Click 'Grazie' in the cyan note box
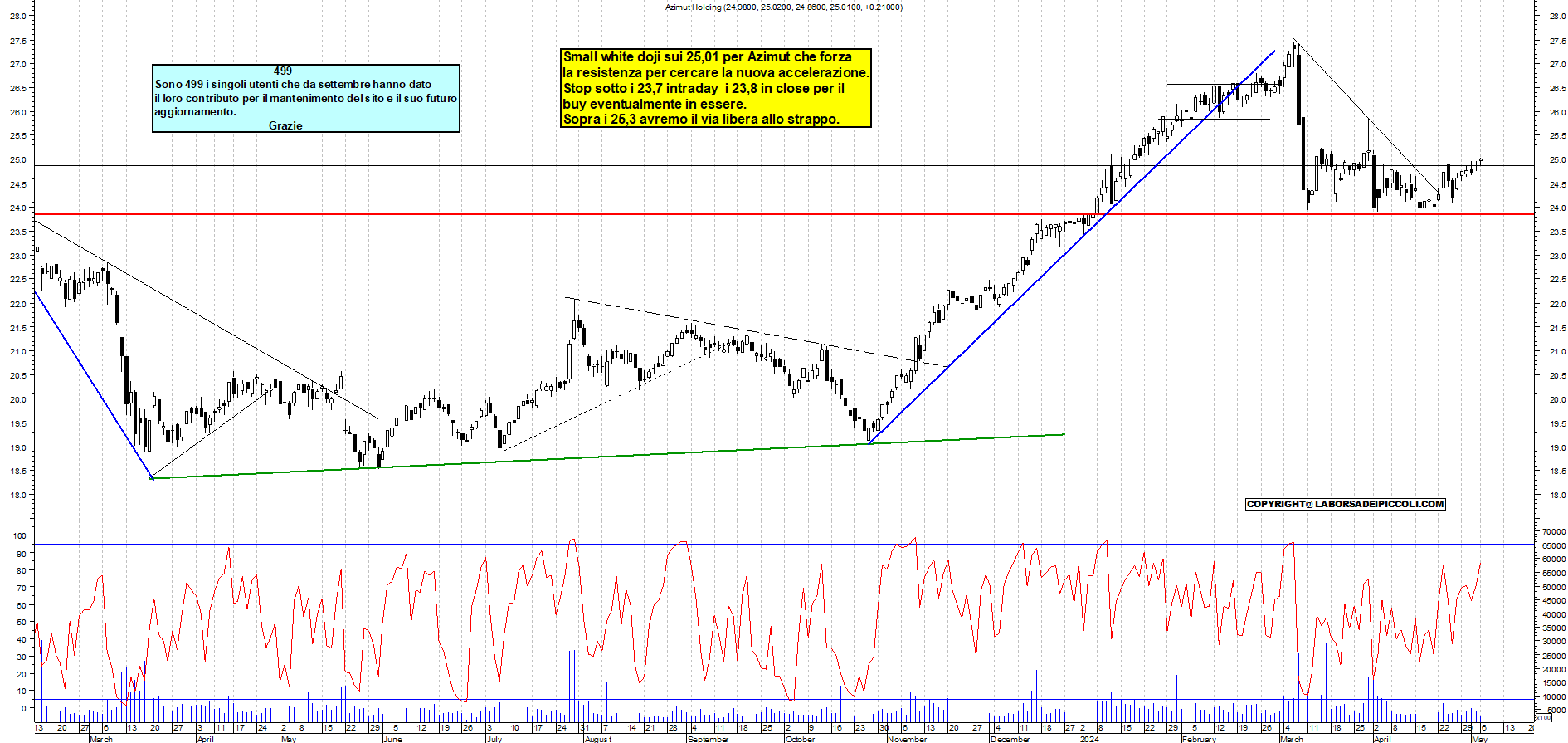The width and height of the screenshot is (1568, 743). pyautogui.click(x=285, y=125)
